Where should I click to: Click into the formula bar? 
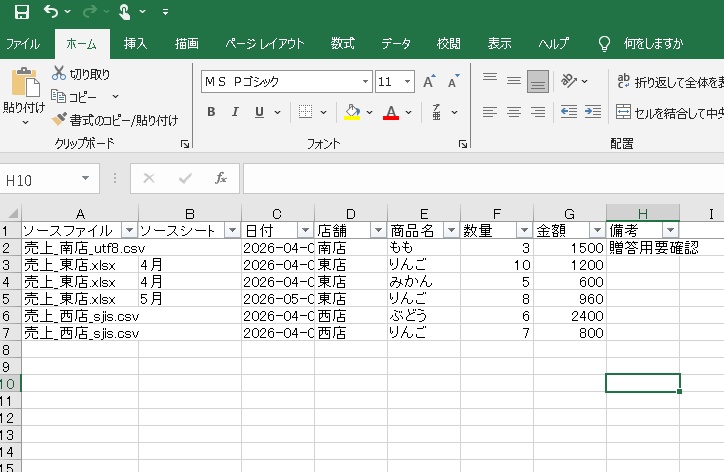tap(483, 178)
